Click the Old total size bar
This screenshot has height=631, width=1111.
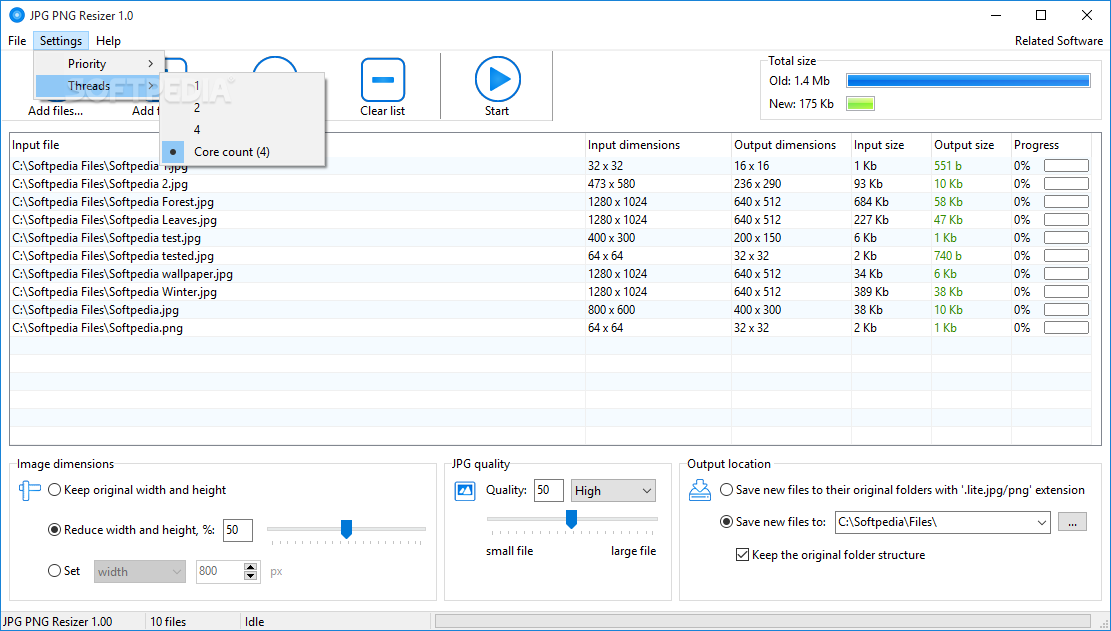tap(969, 81)
